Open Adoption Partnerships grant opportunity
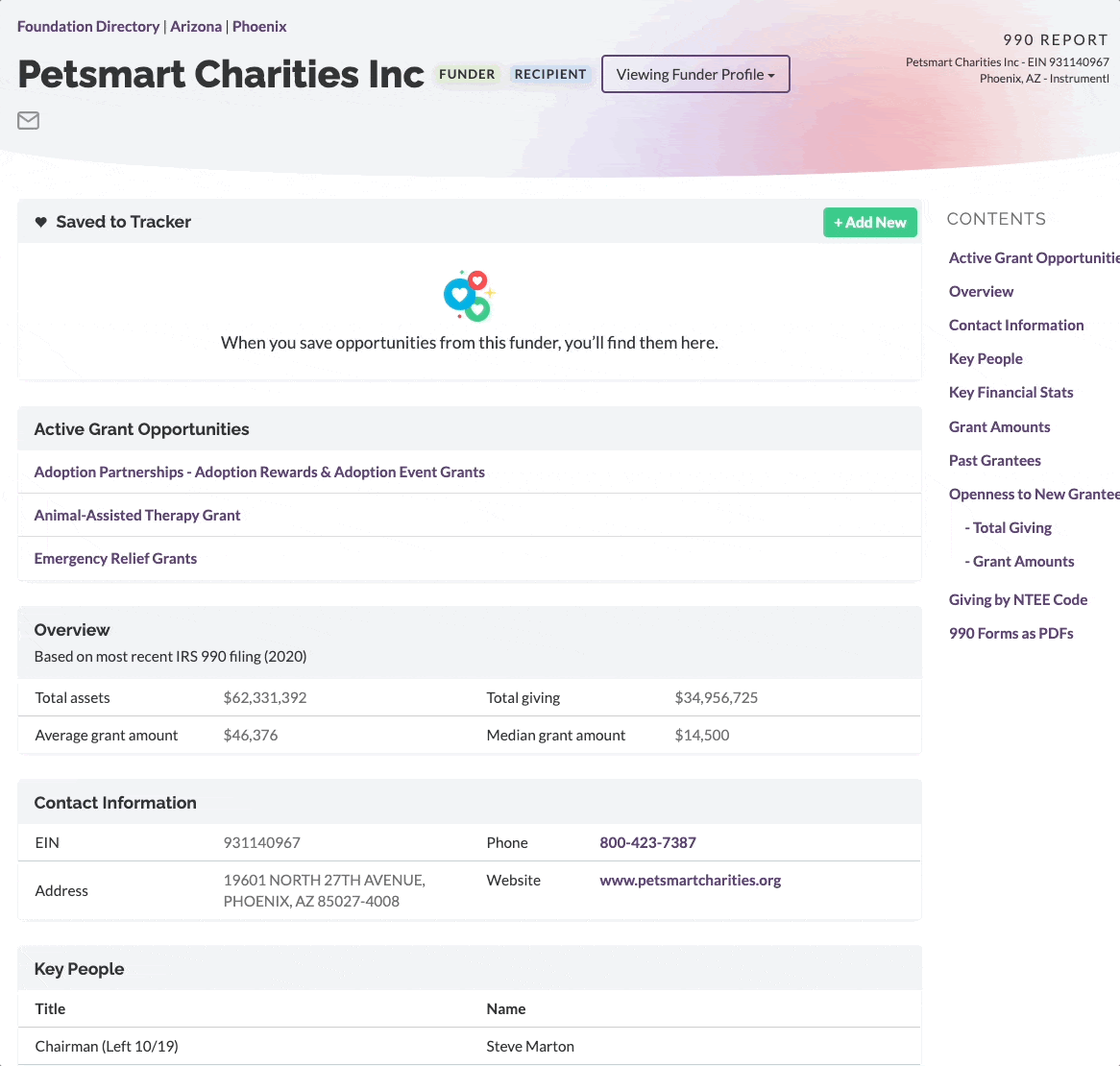The height and width of the screenshot is (1066, 1120). pos(259,472)
